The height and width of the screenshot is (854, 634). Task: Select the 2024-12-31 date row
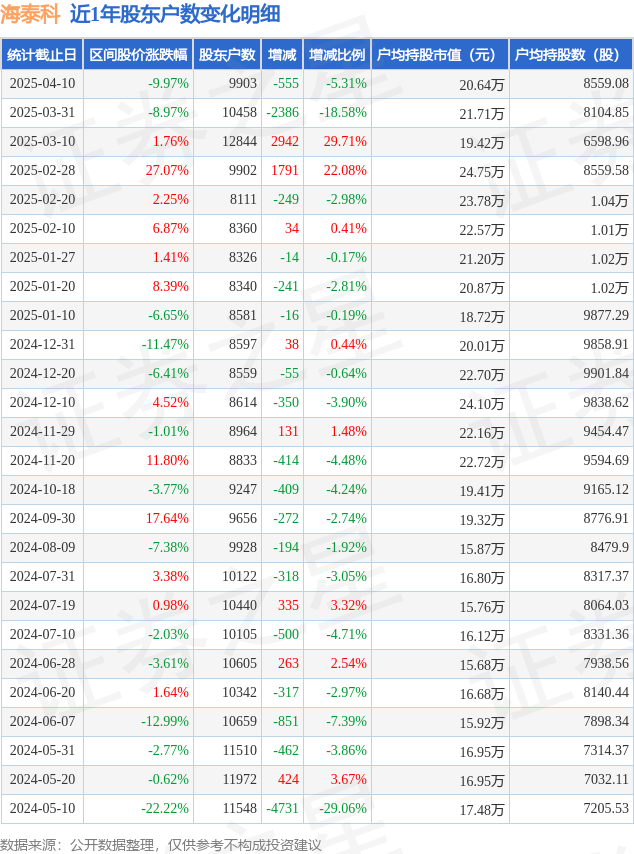click(317, 345)
